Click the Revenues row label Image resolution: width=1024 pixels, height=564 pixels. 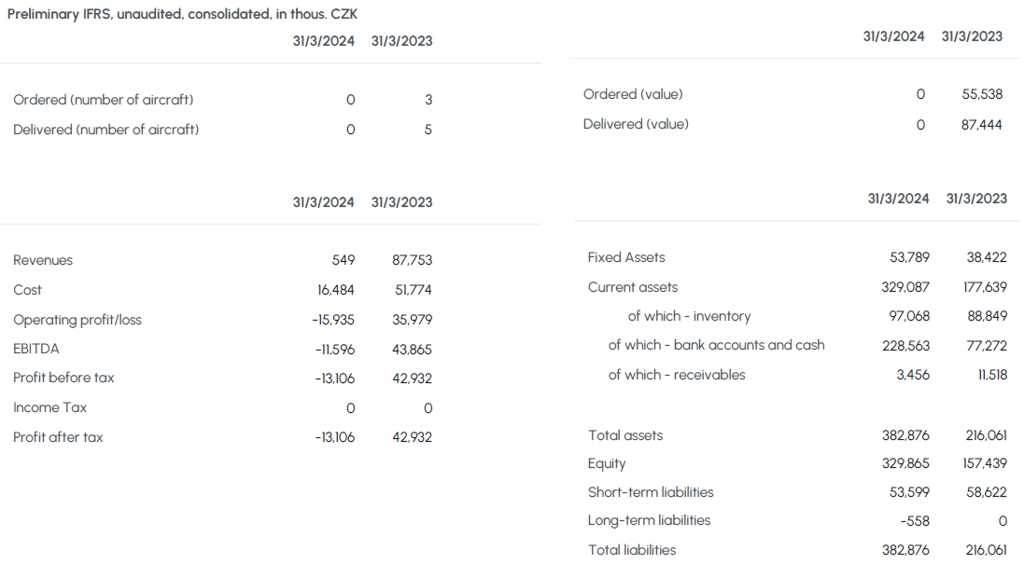pos(43,260)
